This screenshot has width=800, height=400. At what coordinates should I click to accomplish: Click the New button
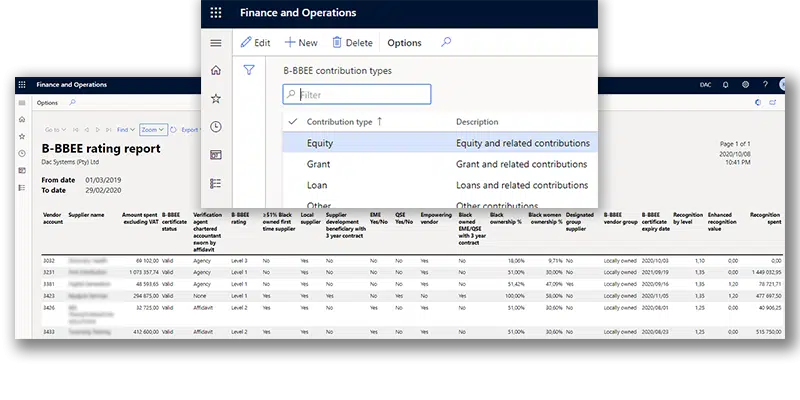click(301, 43)
